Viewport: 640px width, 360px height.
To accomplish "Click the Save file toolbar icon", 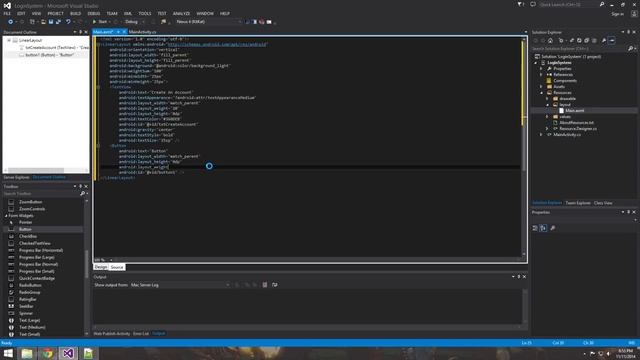I will pos(51,22).
